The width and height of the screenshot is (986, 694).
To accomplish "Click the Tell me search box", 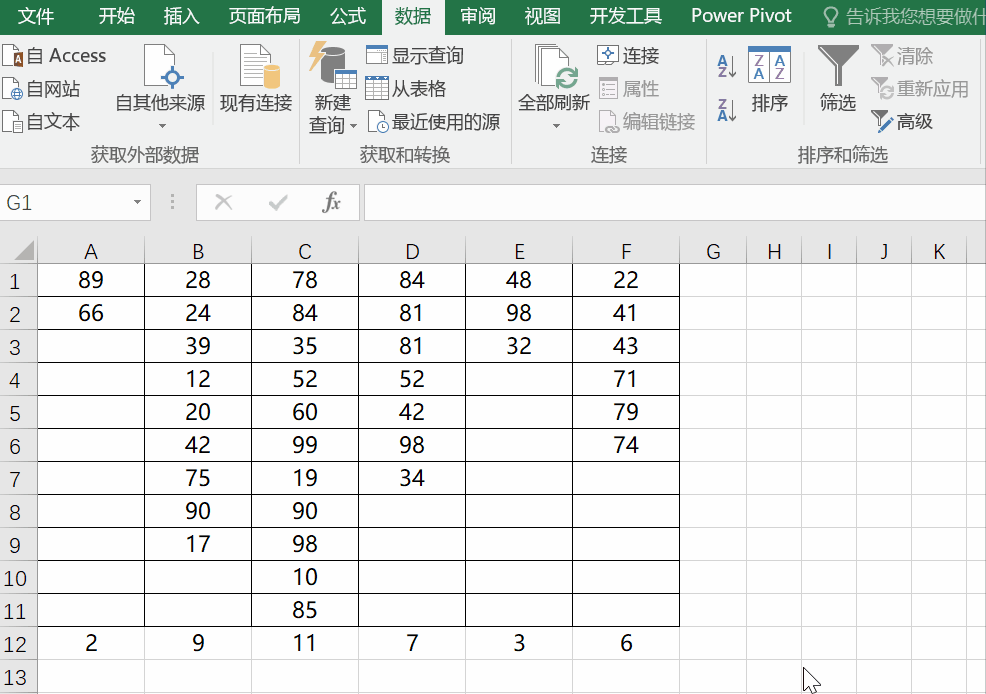I will point(904,16).
